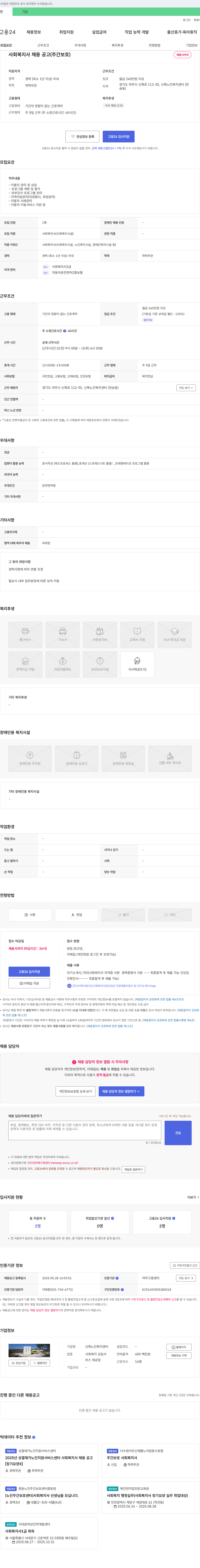Open the 실업급여 menu
The image size is (200, 1568).
coord(99,32)
